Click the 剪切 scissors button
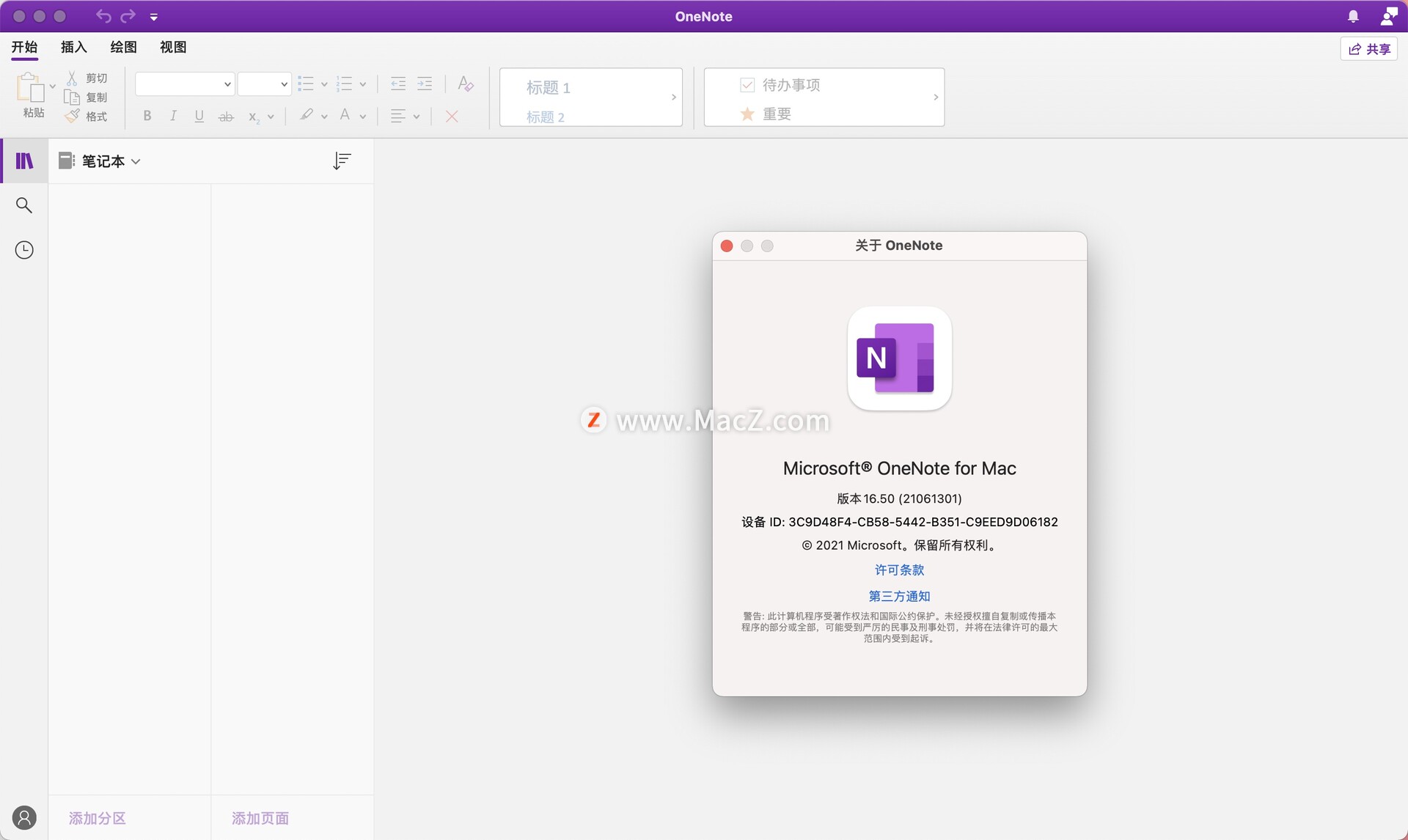Screen dimensions: 1408x840 pyautogui.click(x=87, y=78)
